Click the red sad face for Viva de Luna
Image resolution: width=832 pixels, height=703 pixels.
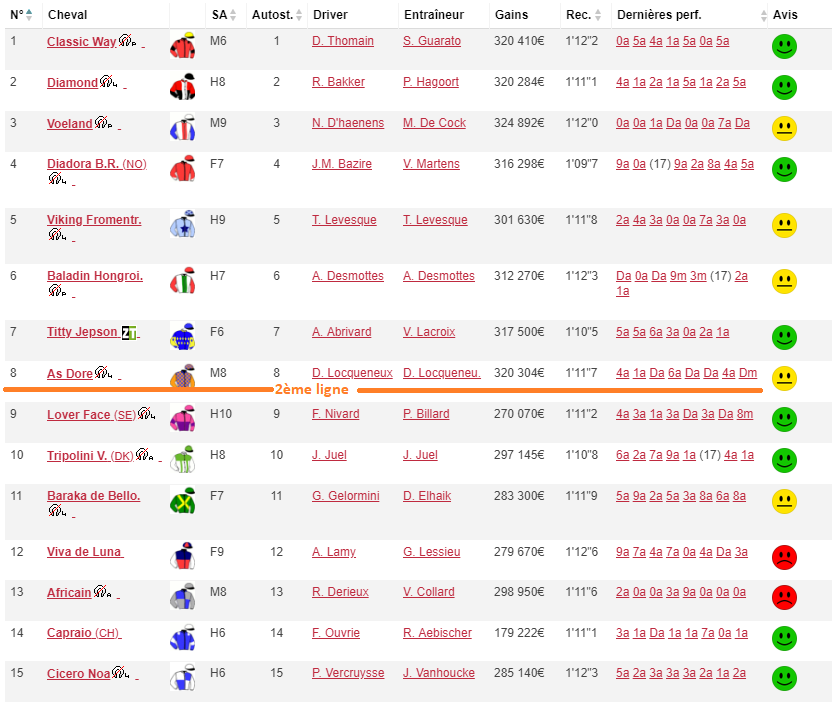pos(784,557)
